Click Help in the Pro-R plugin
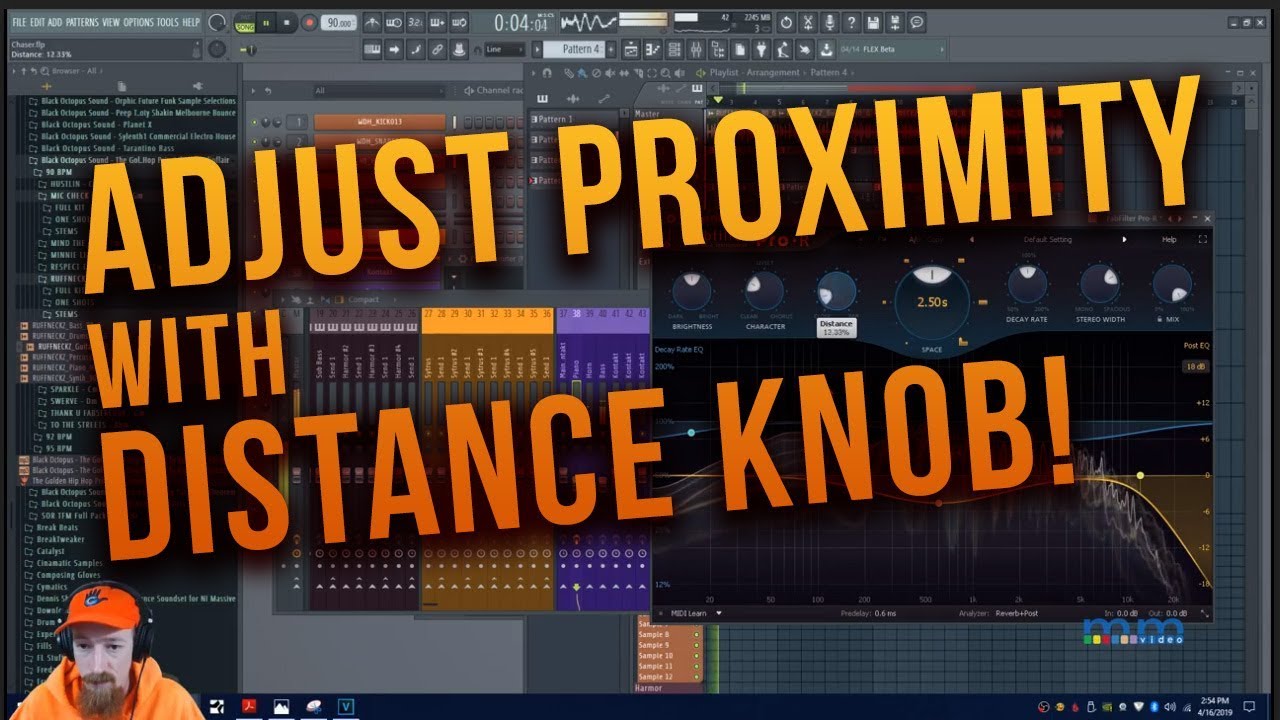Screen dimensions: 1280x720 [1169, 240]
